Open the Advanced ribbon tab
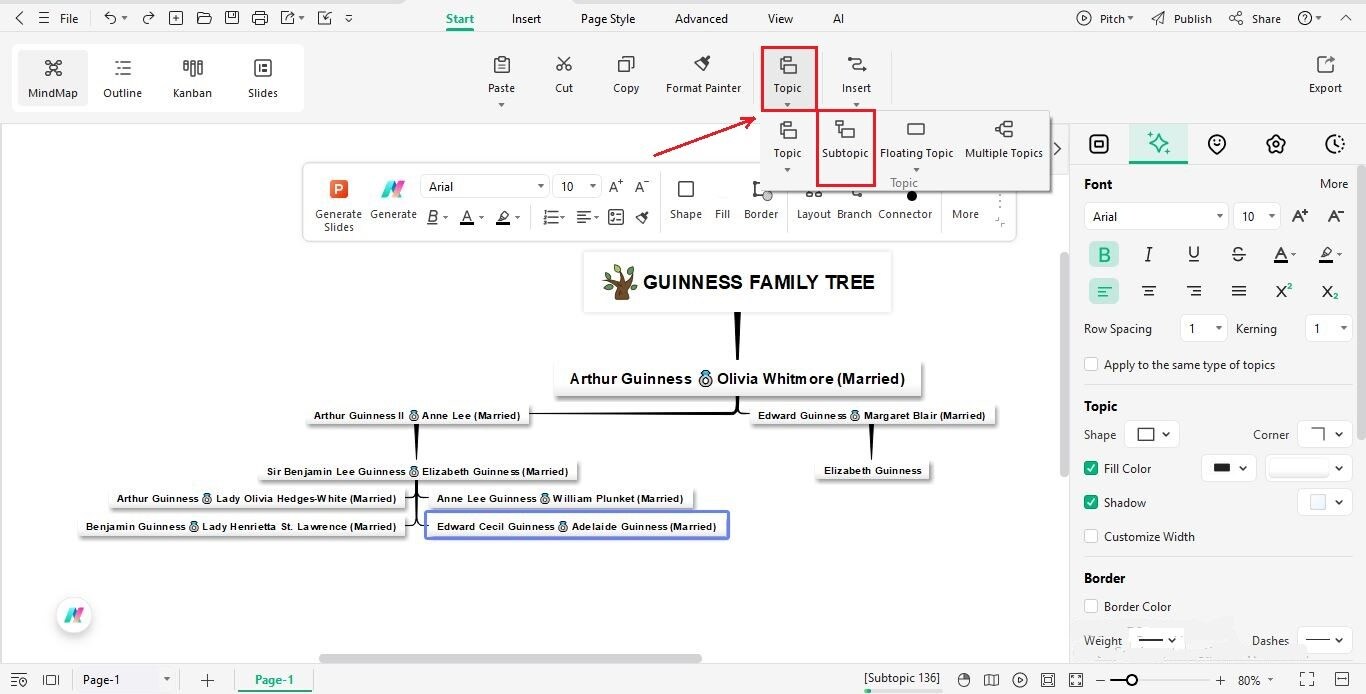The image size is (1366, 694). point(701,19)
